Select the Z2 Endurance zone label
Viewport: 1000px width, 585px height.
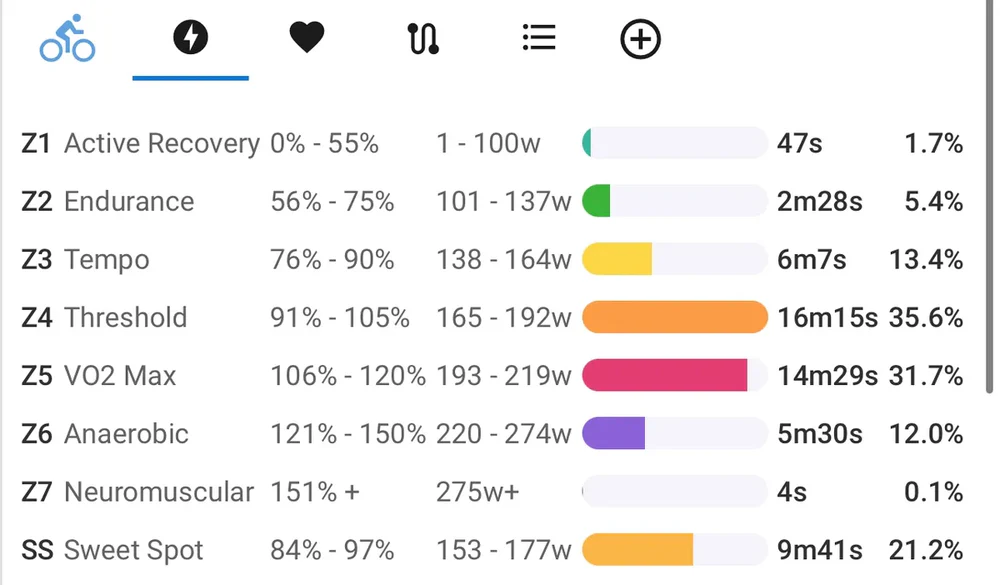click(x=129, y=202)
